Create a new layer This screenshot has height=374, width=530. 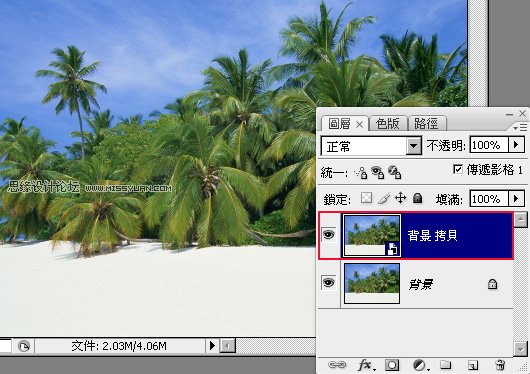point(473,365)
